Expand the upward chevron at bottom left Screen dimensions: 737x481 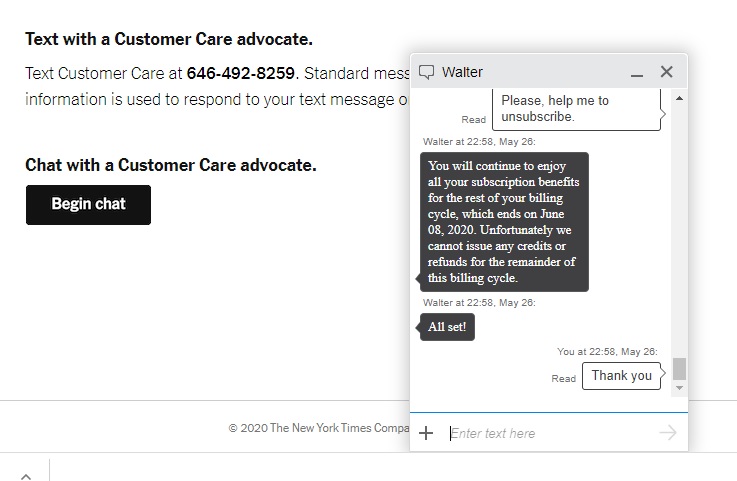26,476
